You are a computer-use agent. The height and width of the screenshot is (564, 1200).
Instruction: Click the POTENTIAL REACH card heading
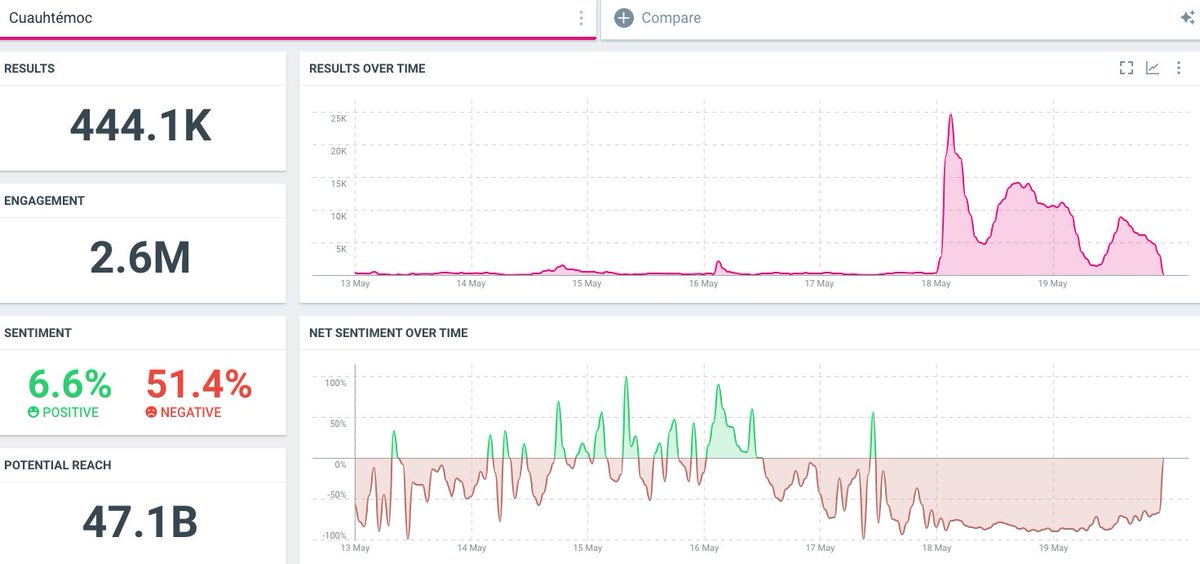tap(58, 465)
